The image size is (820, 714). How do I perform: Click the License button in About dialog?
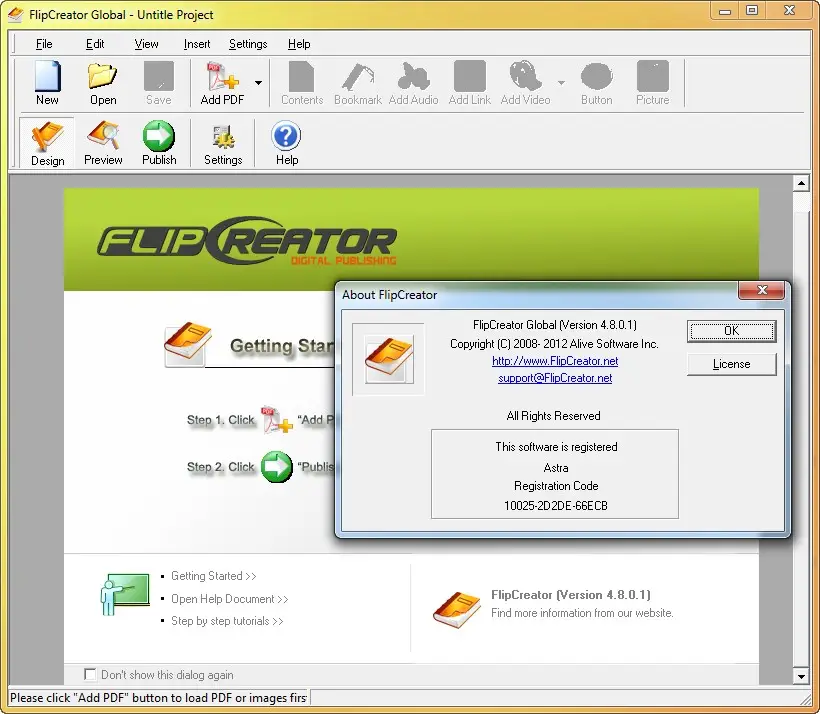click(732, 364)
